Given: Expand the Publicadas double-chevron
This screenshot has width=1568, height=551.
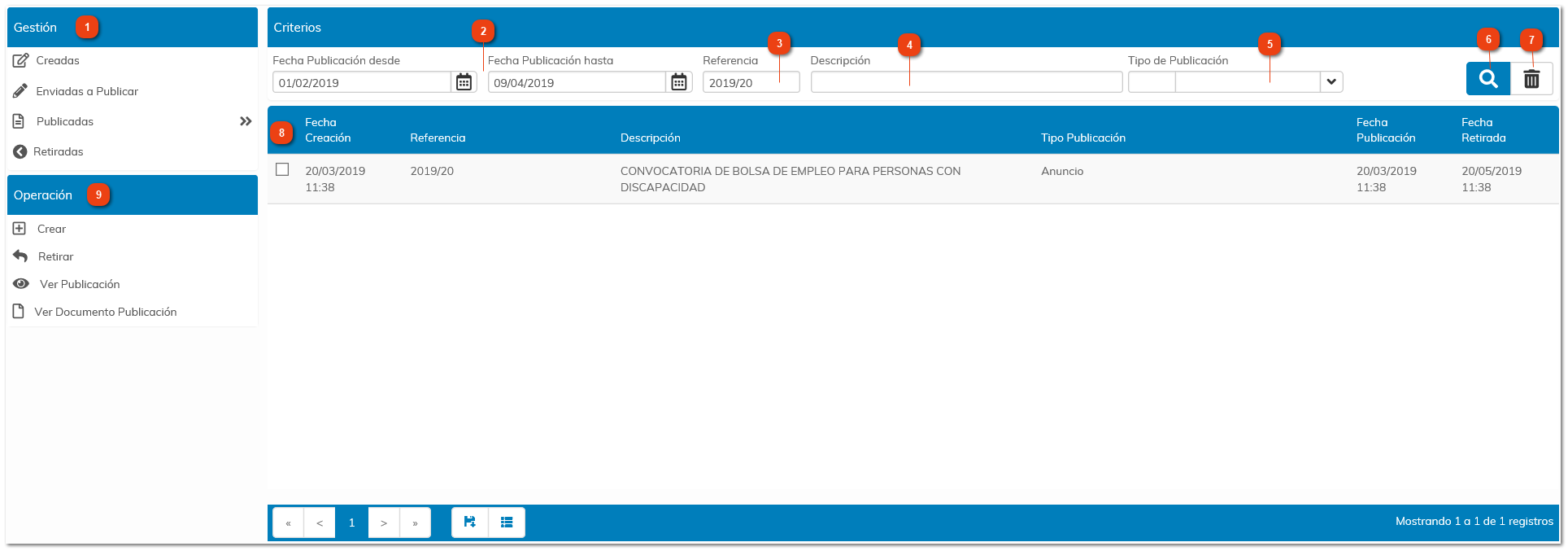Looking at the screenshot, I should (x=245, y=121).
